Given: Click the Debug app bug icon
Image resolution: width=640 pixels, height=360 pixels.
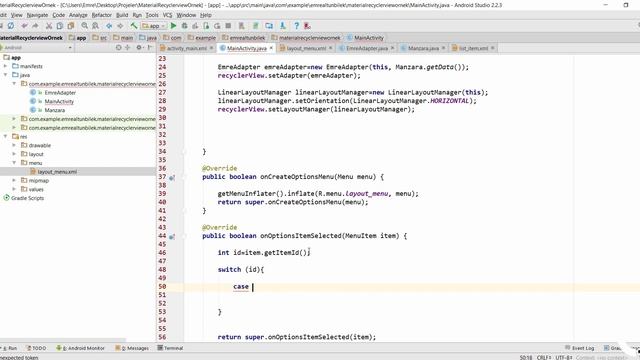Looking at the screenshot, I should [184, 26].
